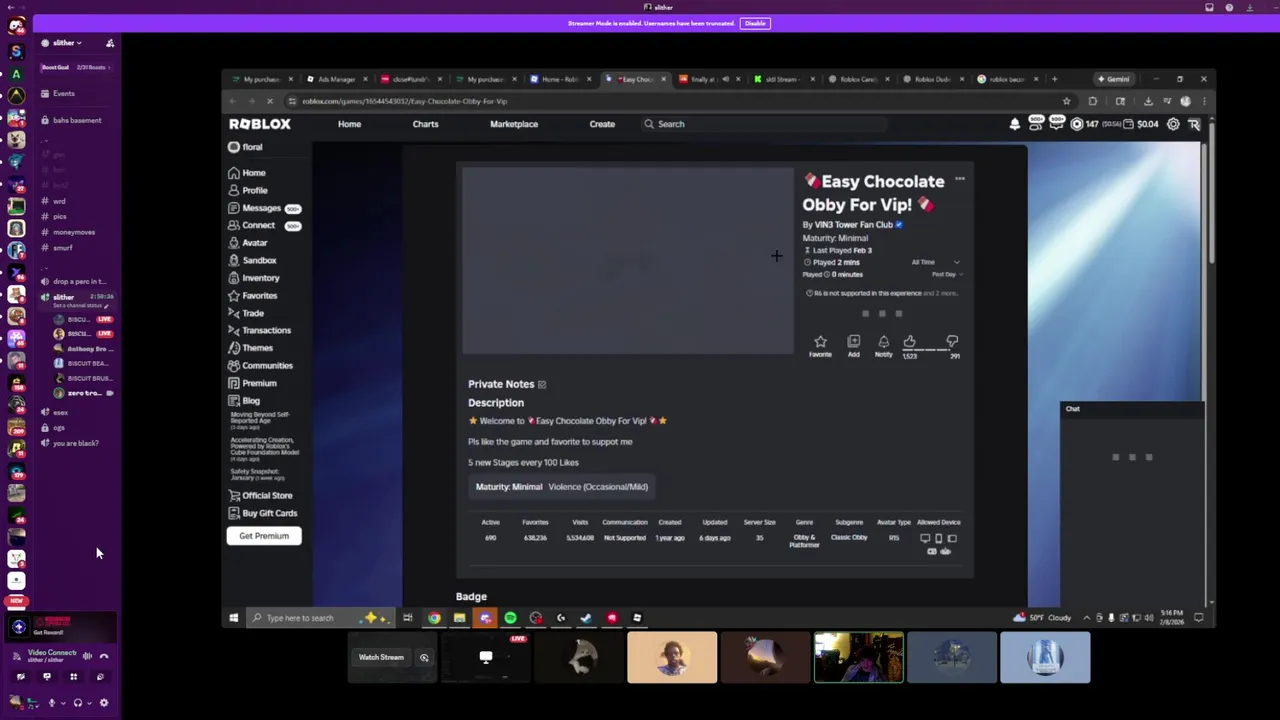
Task: Click the Private Notes edit icon
Action: (542, 384)
